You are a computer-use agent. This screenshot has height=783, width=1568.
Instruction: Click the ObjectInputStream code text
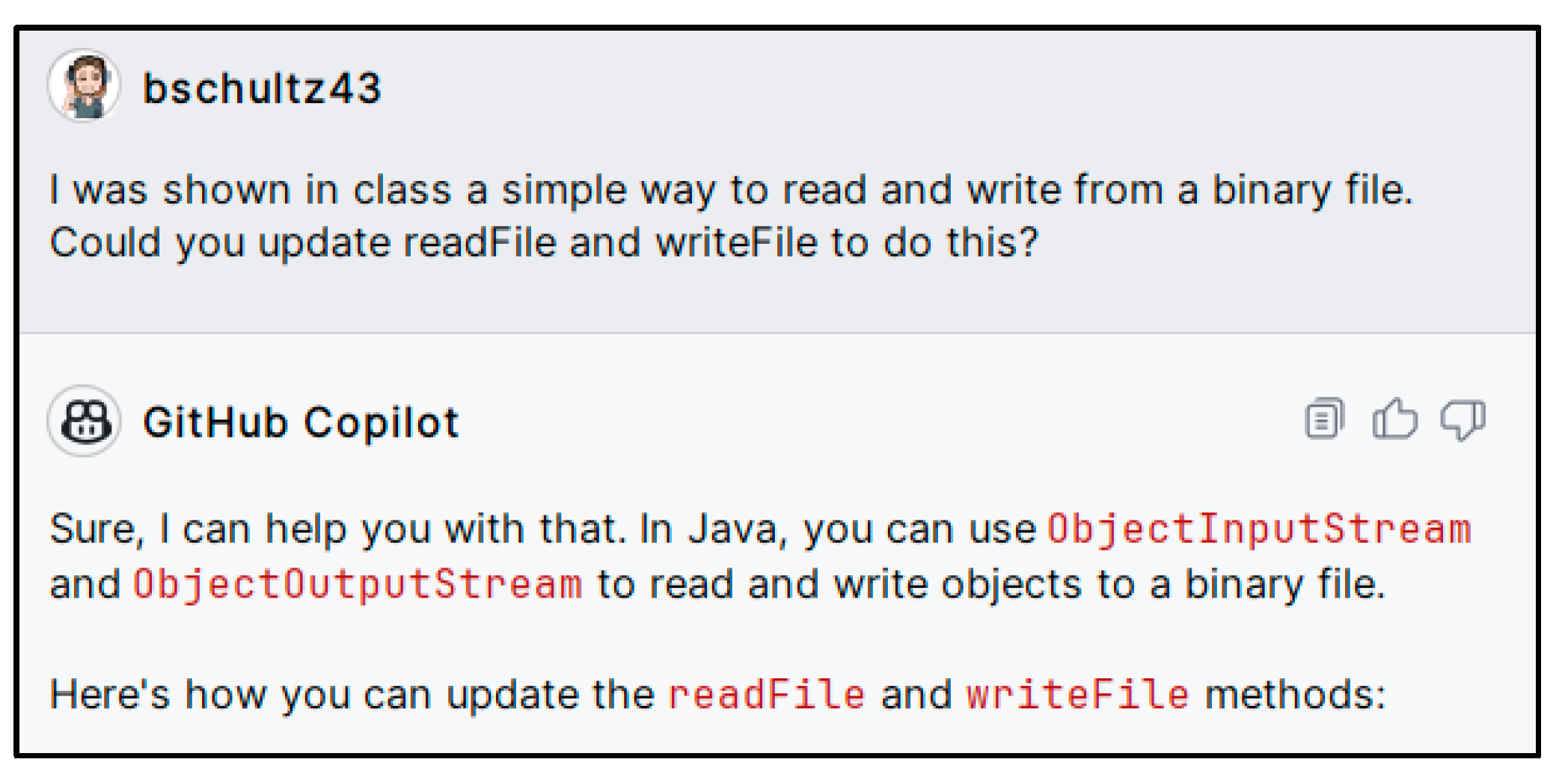click(x=1259, y=529)
